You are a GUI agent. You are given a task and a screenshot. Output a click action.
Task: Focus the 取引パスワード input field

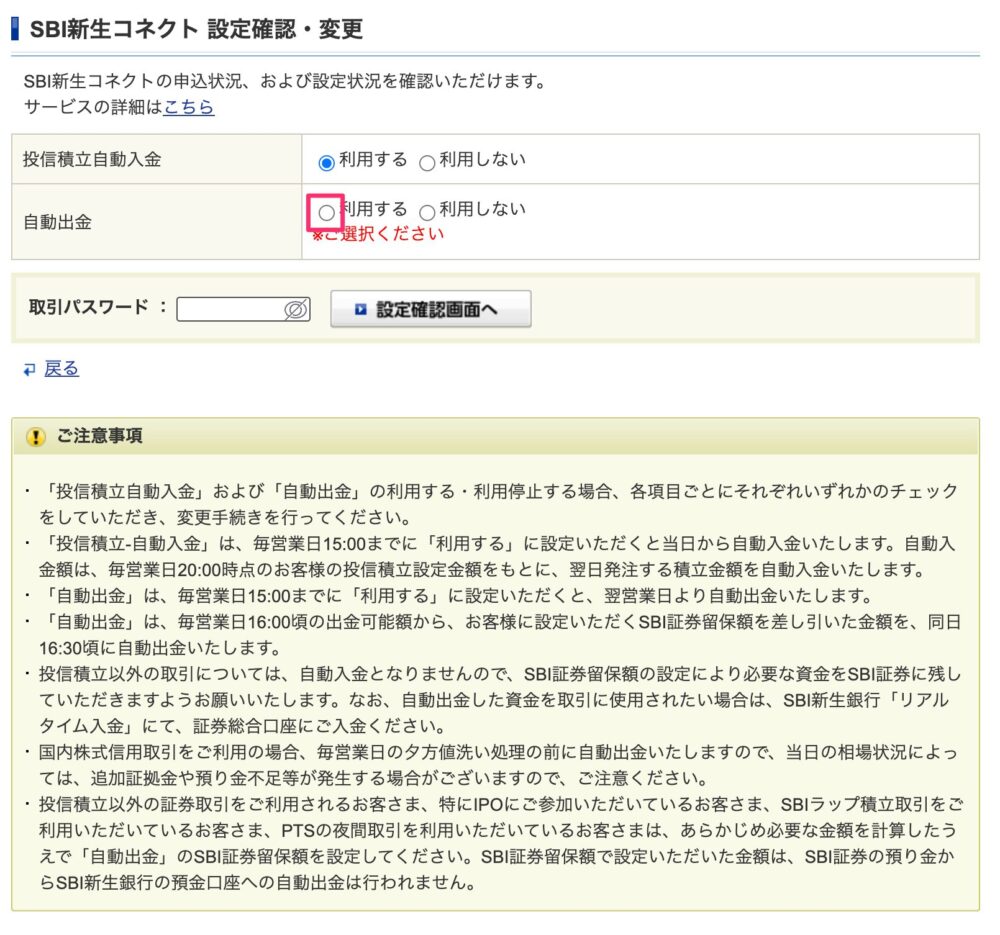[x=243, y=309]
